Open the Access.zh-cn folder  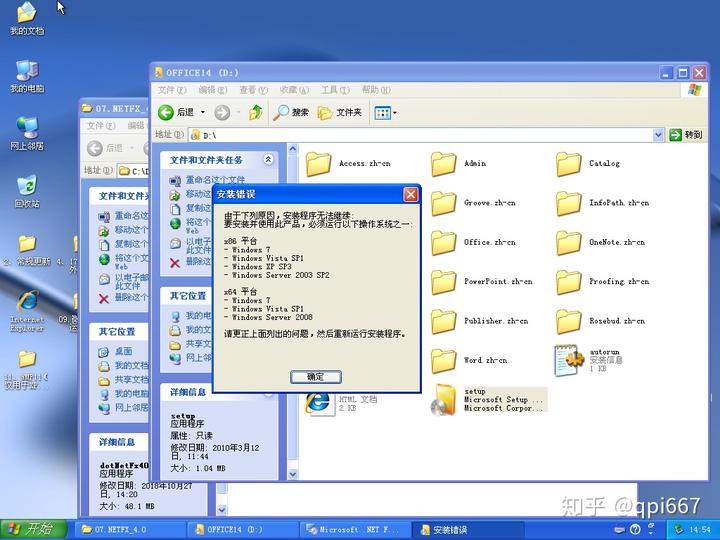click(x=349, y=164)
